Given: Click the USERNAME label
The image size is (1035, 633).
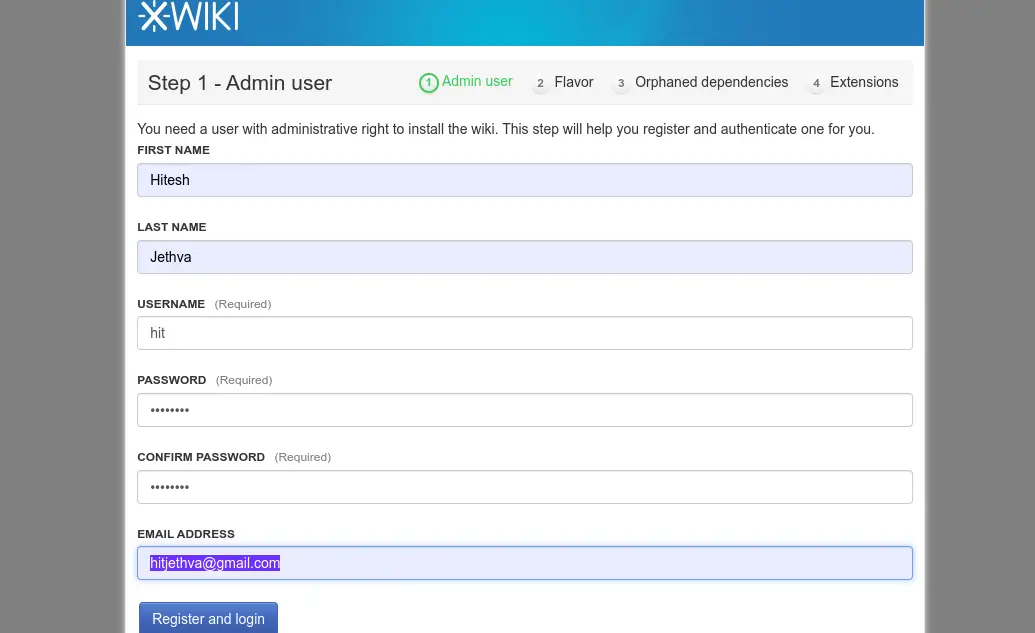Looking at the screenshot, I should pyautogui.click(x=171, y=304).
